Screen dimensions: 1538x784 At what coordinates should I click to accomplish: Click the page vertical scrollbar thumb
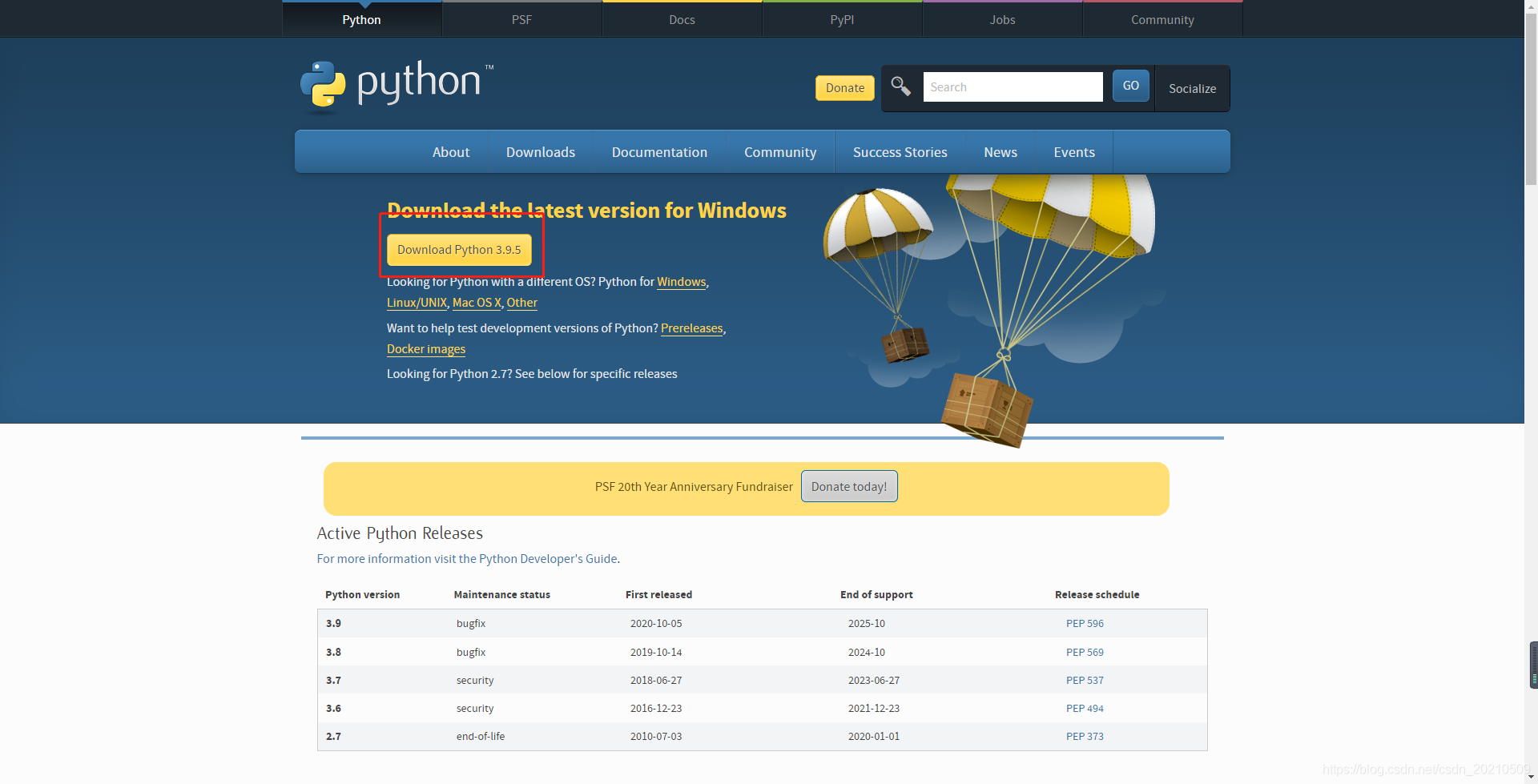(1531, 100)
